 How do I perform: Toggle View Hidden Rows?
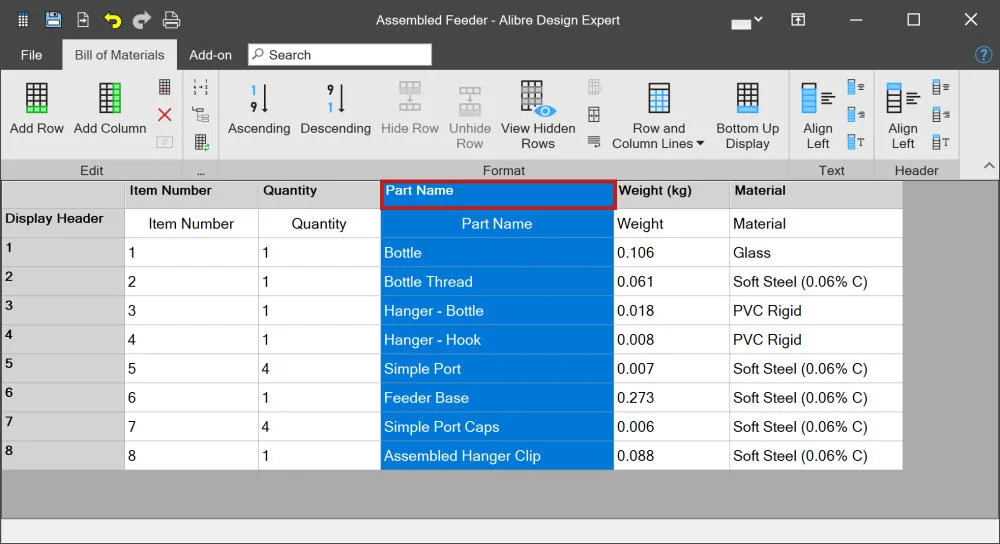[x=538, y=115]
